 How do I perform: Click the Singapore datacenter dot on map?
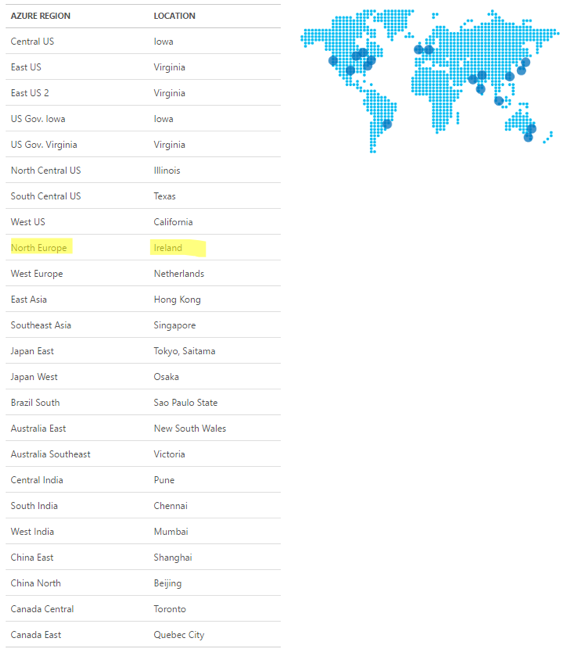click(499, 100)
